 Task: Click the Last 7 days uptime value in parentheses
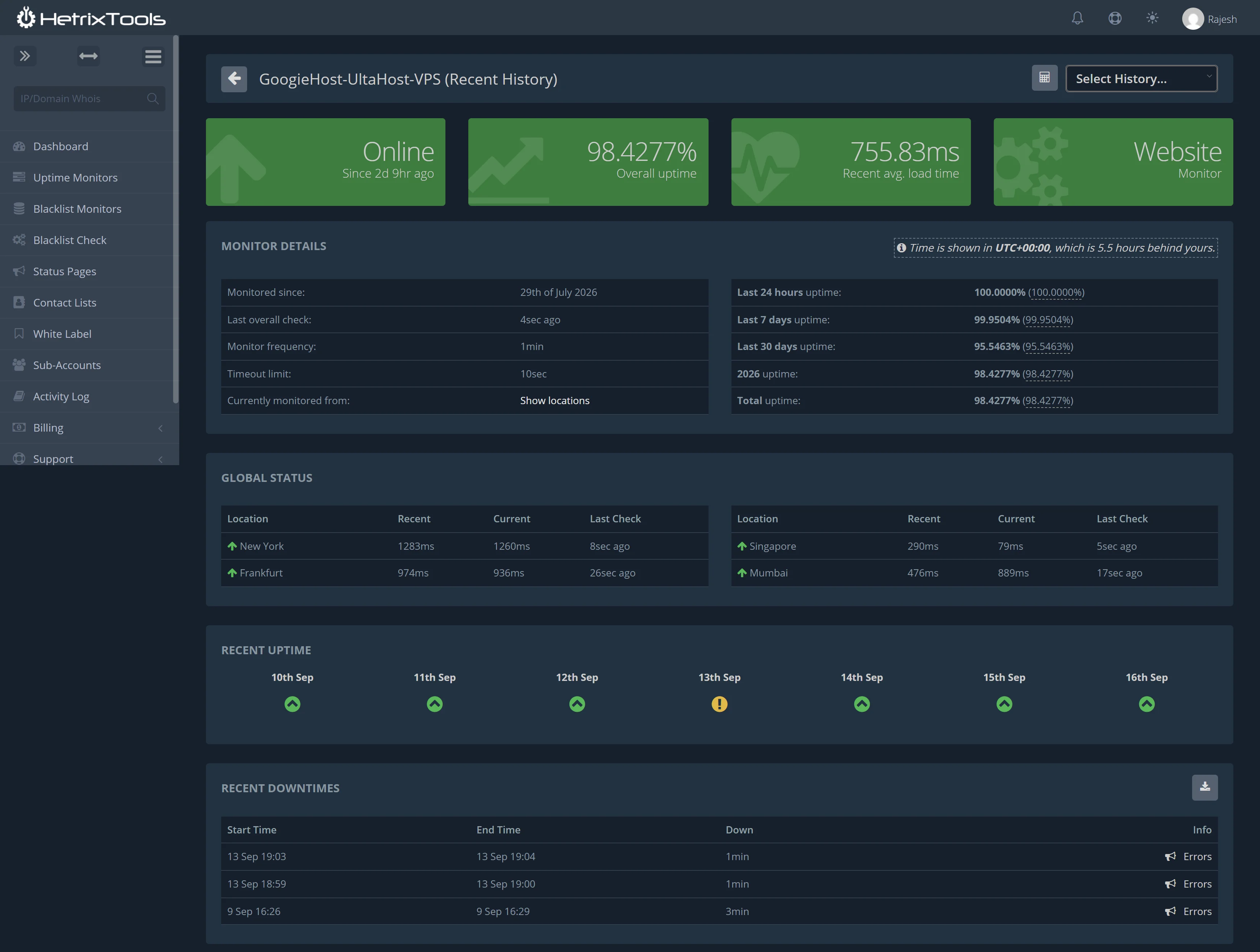pos(1048,320)
